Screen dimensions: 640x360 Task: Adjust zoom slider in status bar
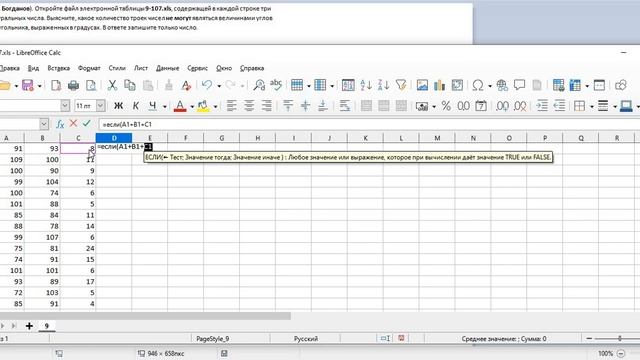click(x=620, y=338)
